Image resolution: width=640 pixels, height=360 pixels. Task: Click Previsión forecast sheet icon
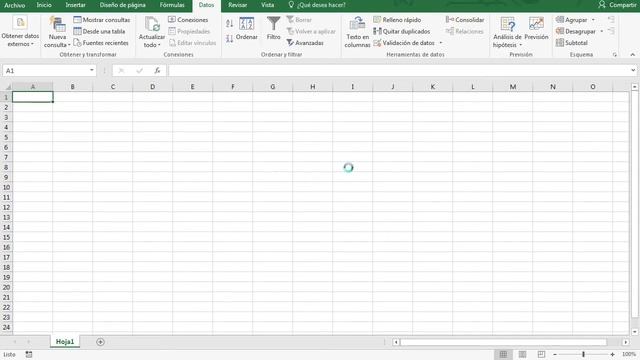pyautogui.click(x=536, y=24)
